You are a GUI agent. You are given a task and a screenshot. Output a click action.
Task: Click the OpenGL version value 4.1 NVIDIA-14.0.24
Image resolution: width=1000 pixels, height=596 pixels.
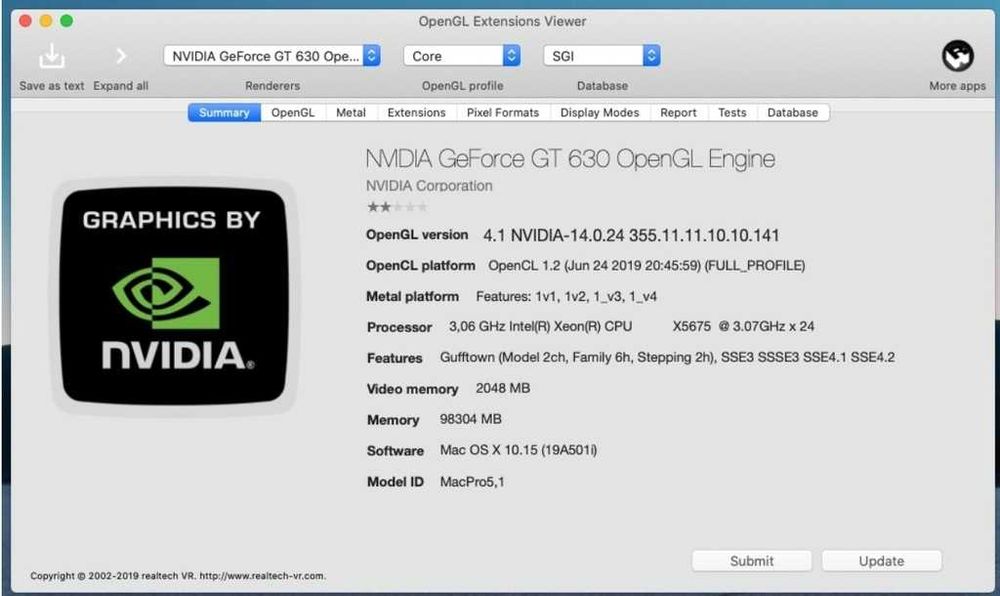(631, 236)
